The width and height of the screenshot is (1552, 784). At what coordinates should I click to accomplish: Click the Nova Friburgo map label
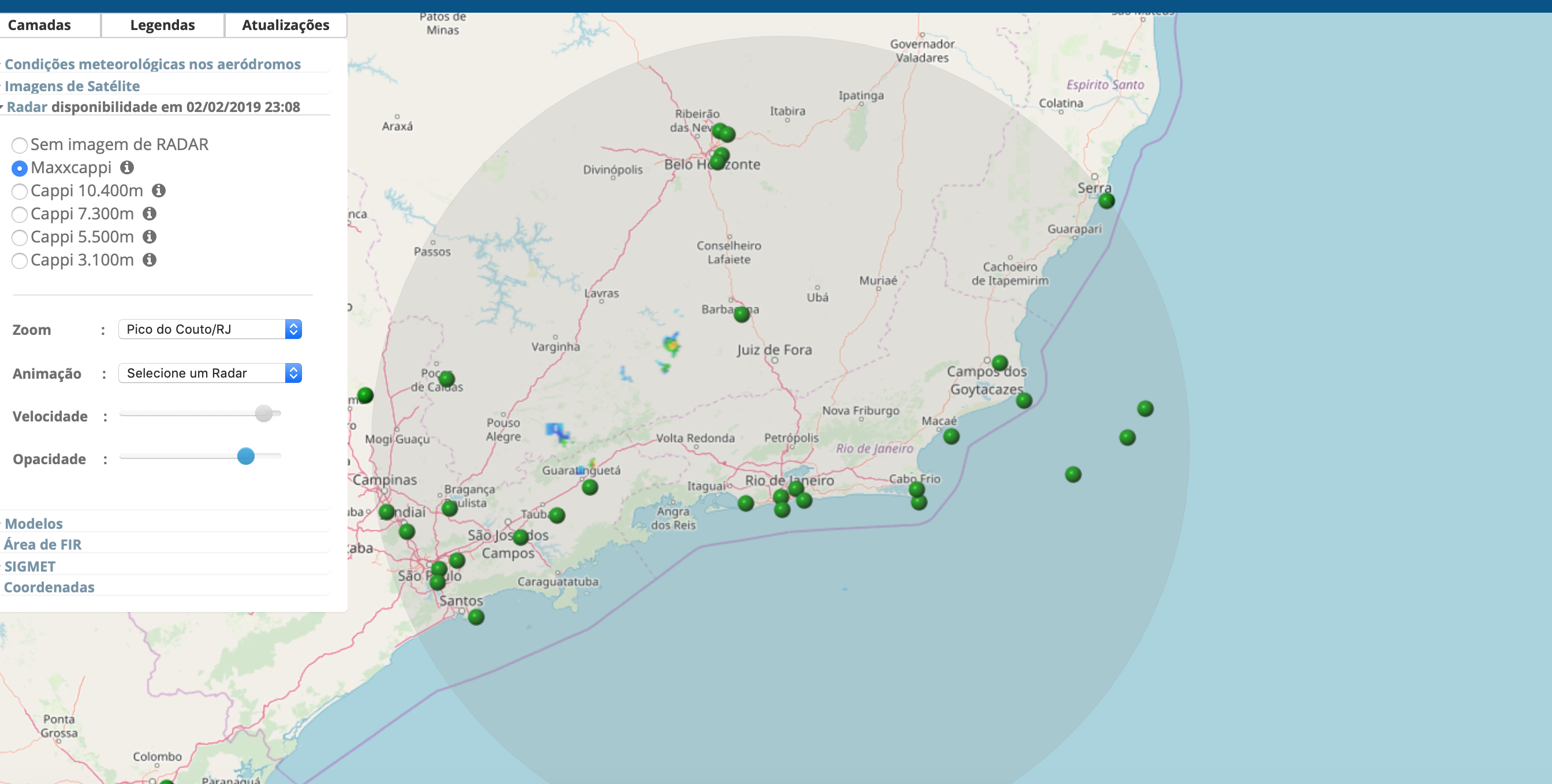[x=861, y=410]
